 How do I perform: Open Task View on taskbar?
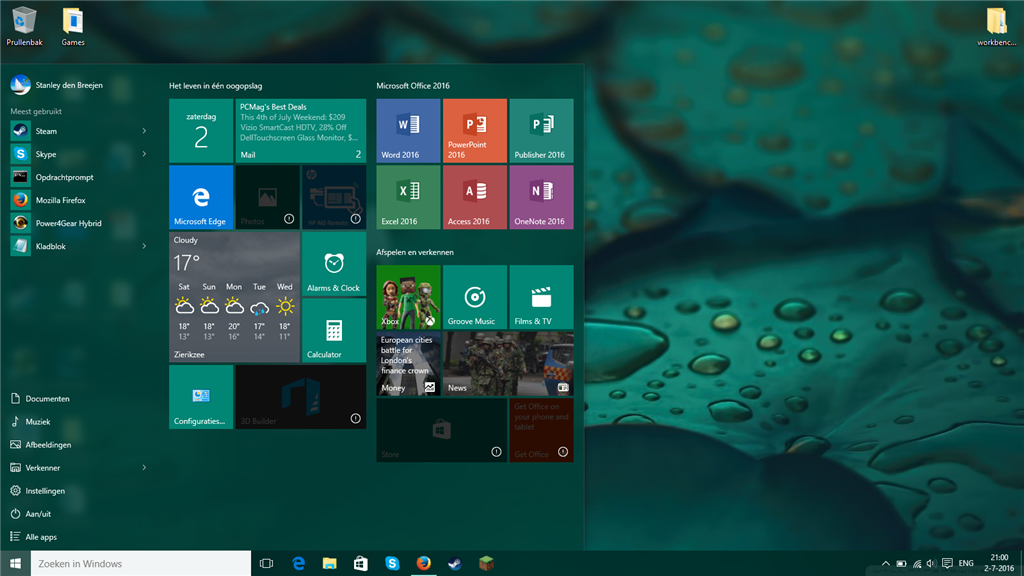[x=266, y=563]
